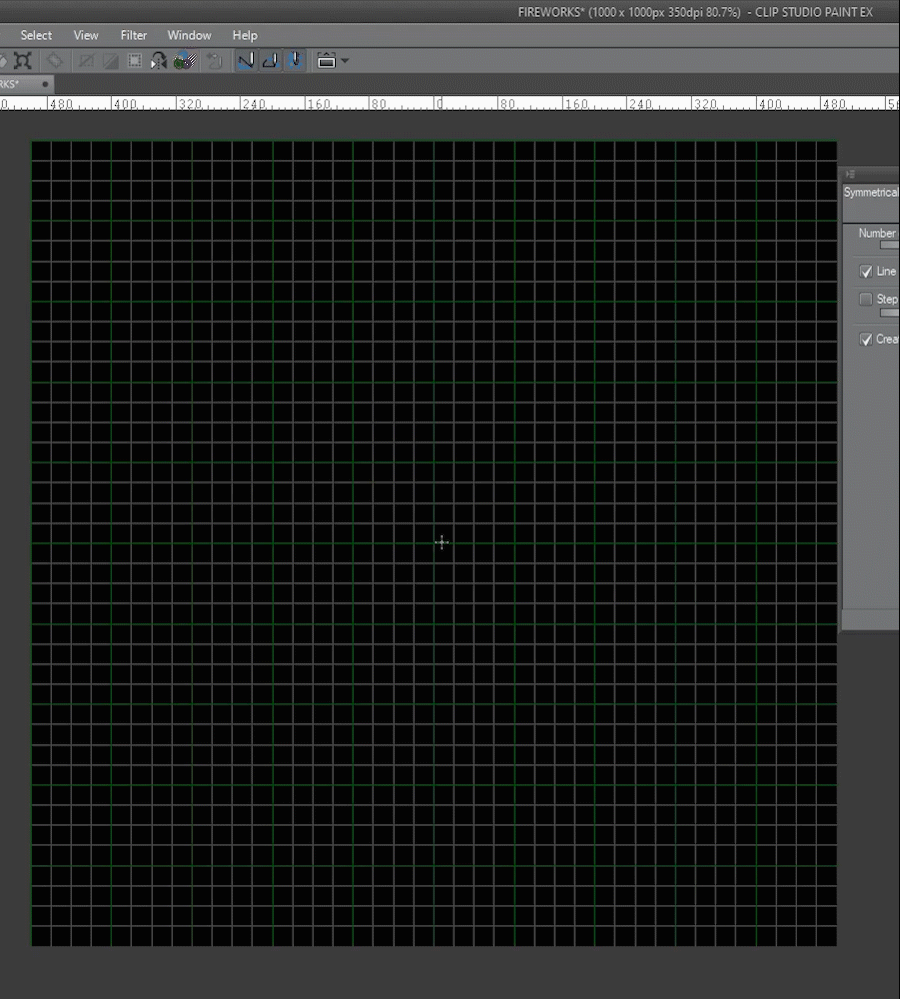Click the Invert selected area icon

coord(110,61)
